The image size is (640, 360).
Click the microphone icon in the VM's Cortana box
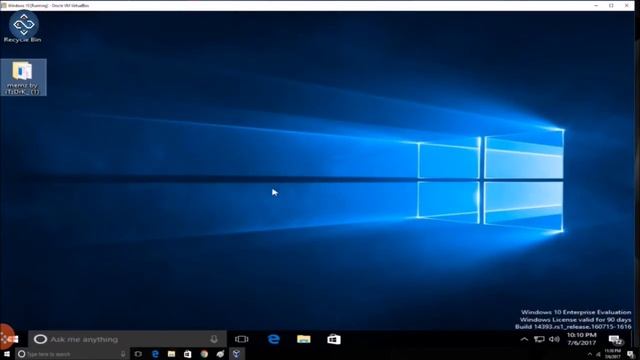click(214, 339)
